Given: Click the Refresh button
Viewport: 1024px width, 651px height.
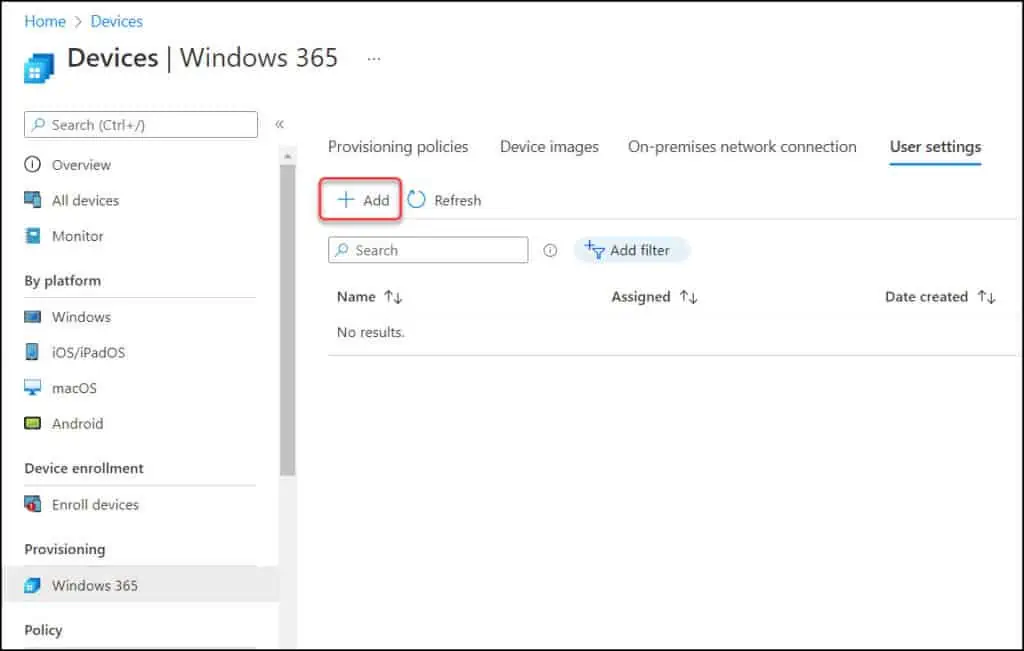Looking at the screenshot, I should (444, 200).
